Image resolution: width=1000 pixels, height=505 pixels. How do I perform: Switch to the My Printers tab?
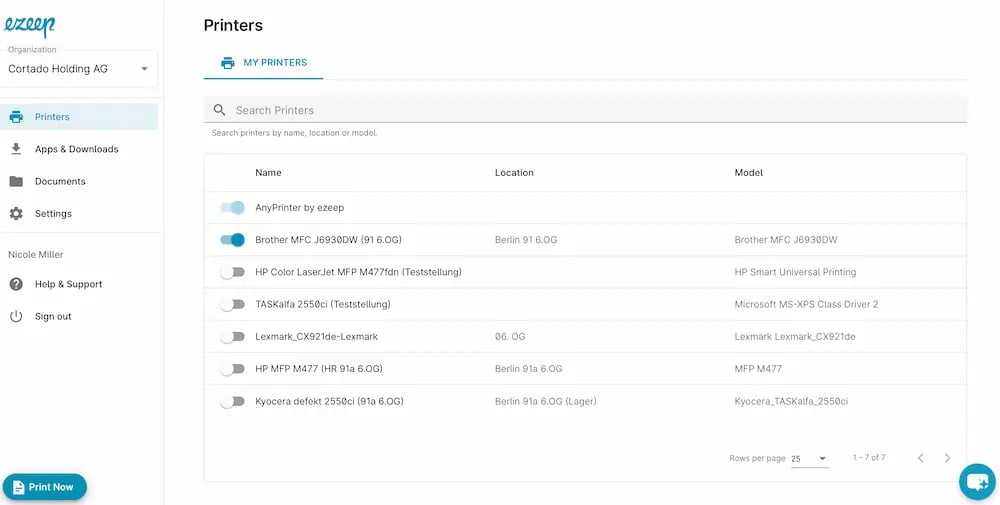(264, 62)
